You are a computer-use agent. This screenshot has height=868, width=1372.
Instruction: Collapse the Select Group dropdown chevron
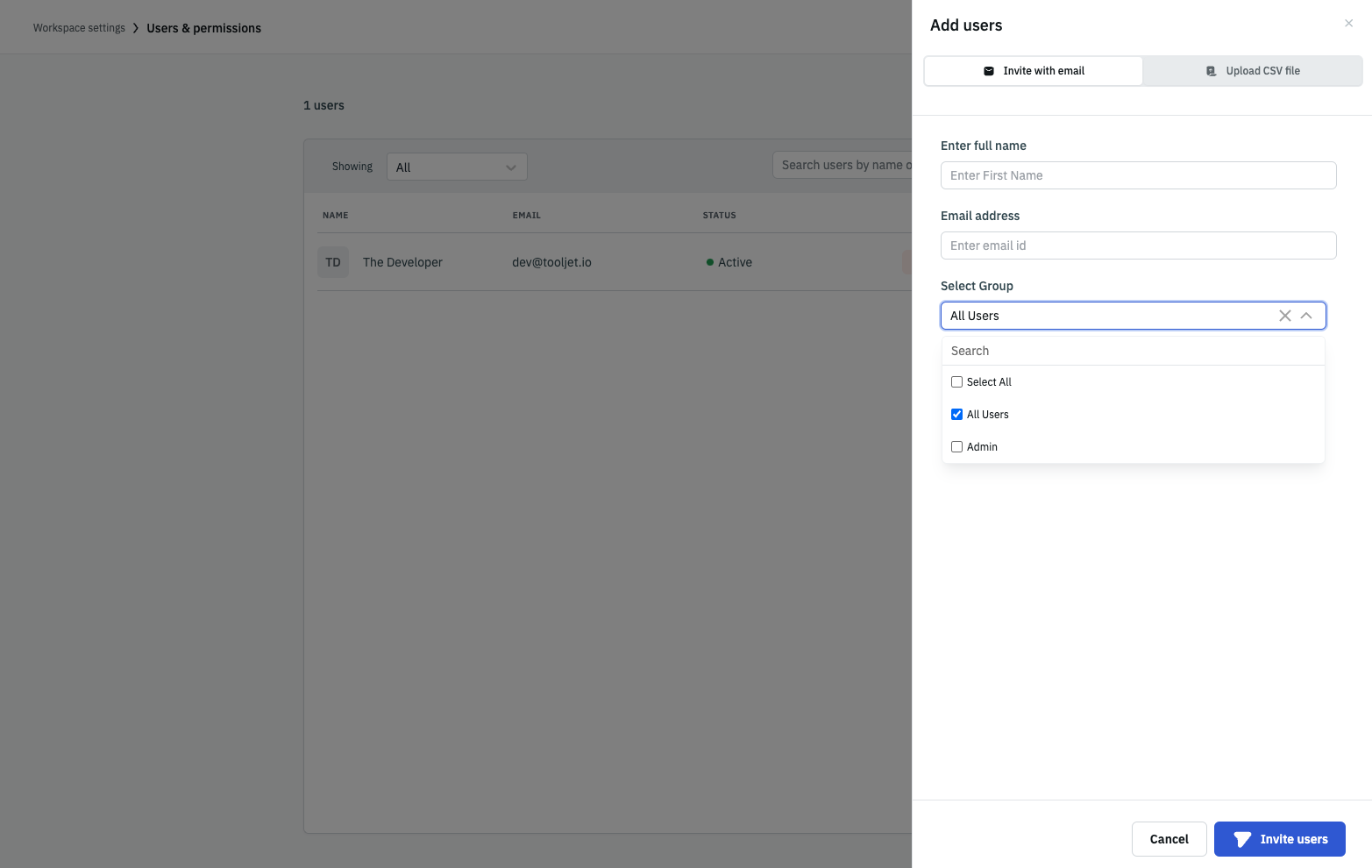[x=1306, y=316]
